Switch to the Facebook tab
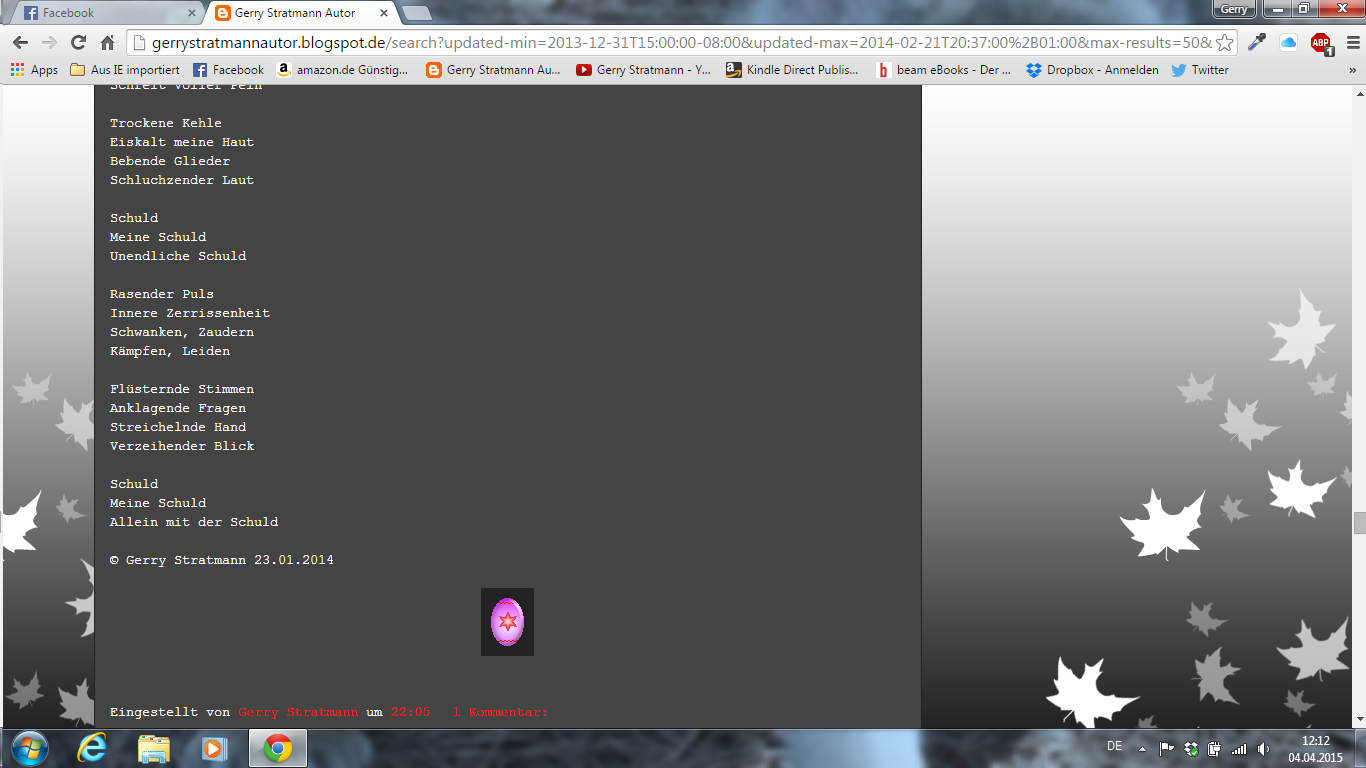 (x=103, y=13)
